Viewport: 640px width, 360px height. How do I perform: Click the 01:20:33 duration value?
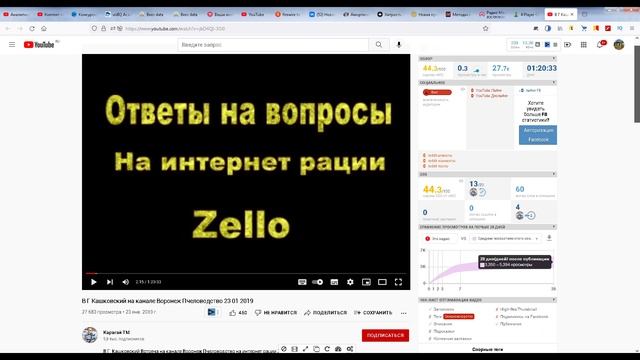tap(541, 68)
